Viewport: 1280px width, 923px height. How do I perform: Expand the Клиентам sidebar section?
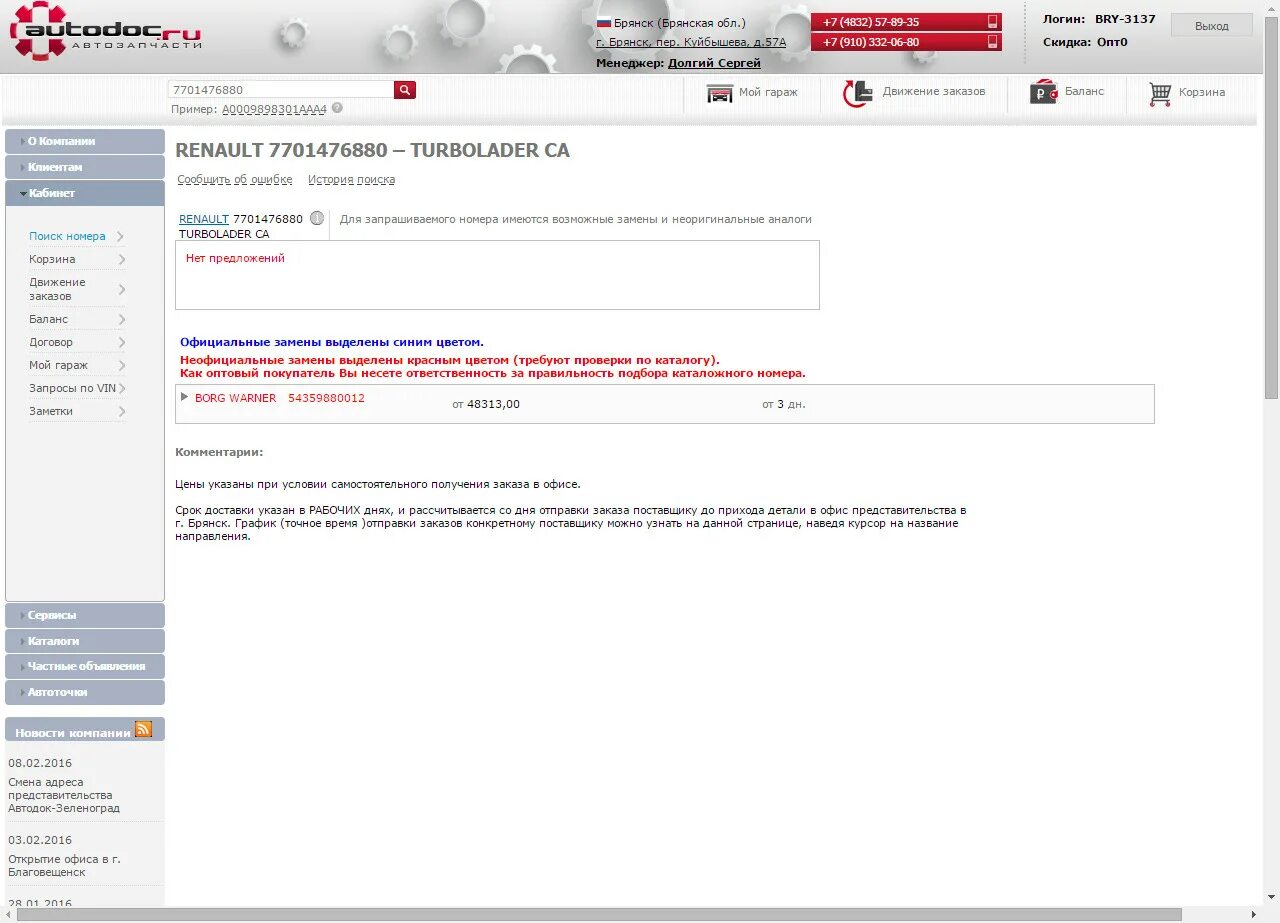[85, 167]
